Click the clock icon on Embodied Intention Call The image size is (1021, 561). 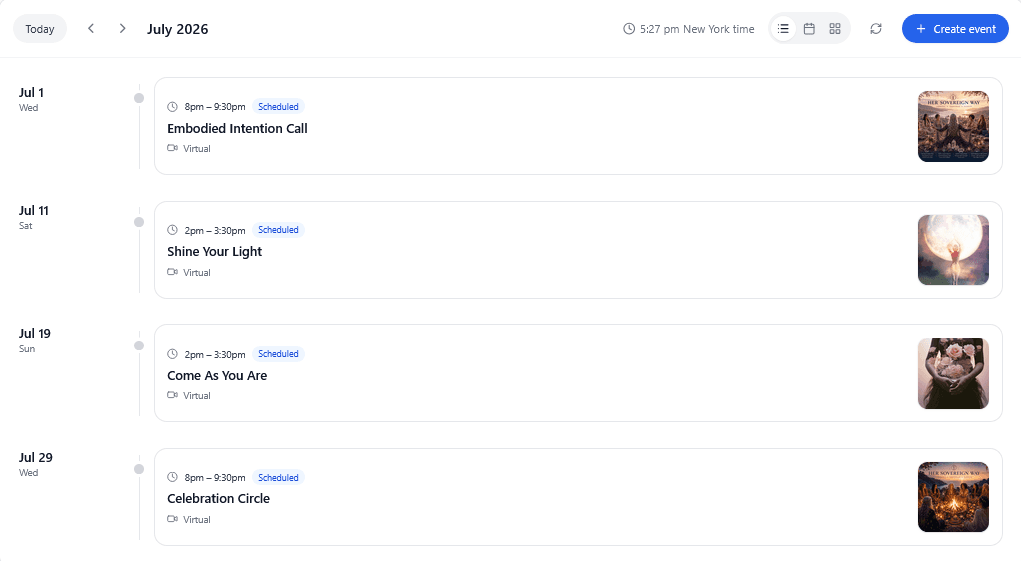pyautogui.click(x=173, y=107)
